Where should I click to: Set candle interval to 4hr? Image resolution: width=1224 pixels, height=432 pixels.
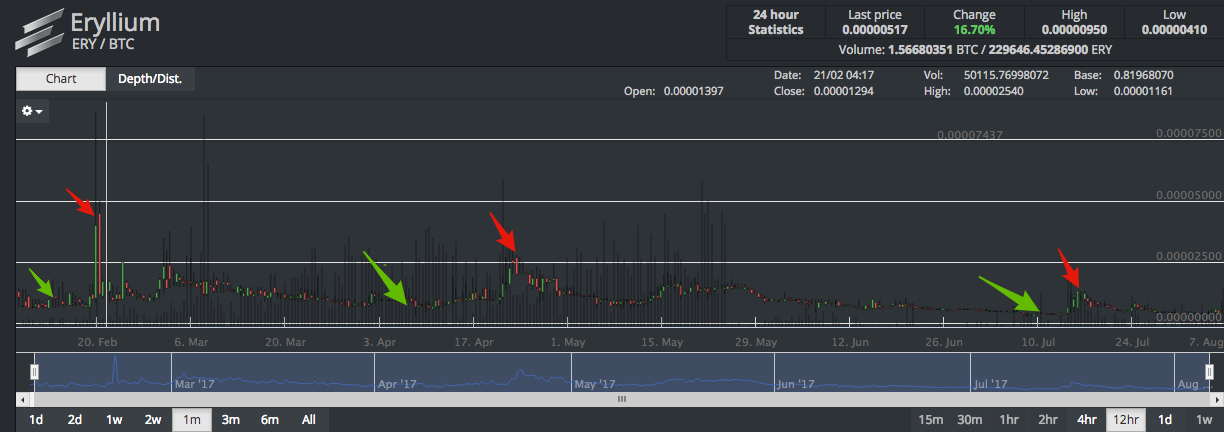click(x=1087, y=420)
